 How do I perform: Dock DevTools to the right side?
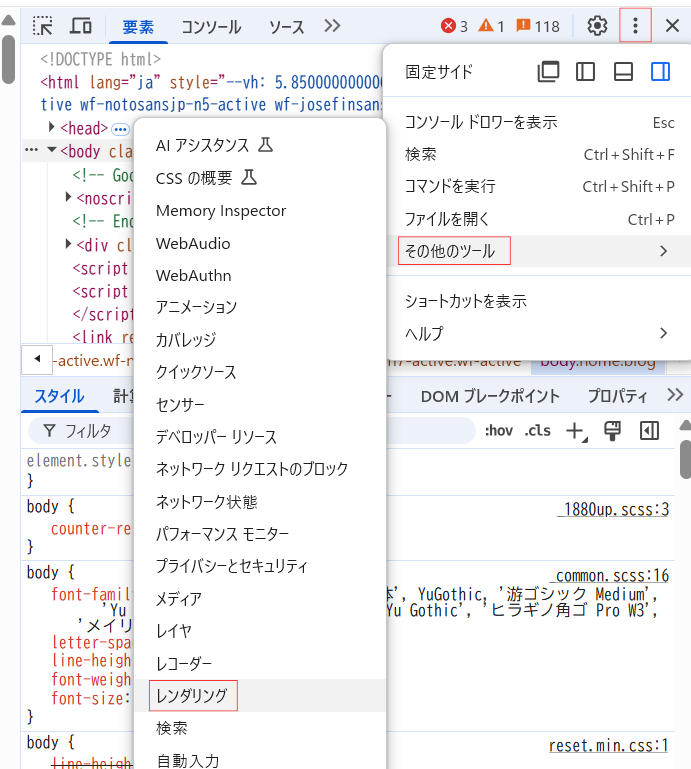tap(660, 72)
